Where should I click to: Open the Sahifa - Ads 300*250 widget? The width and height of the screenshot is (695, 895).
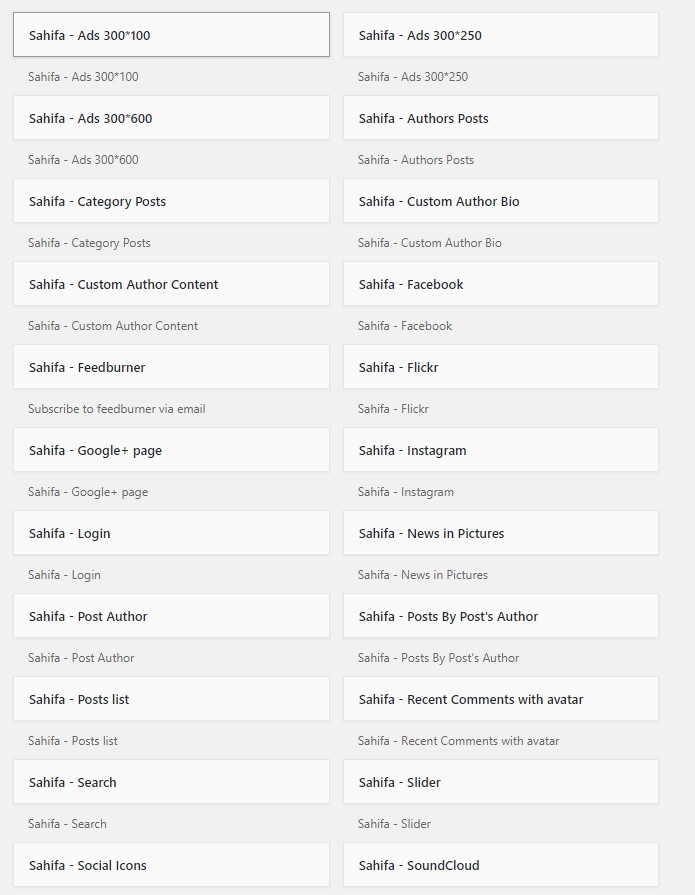[500, 35]
